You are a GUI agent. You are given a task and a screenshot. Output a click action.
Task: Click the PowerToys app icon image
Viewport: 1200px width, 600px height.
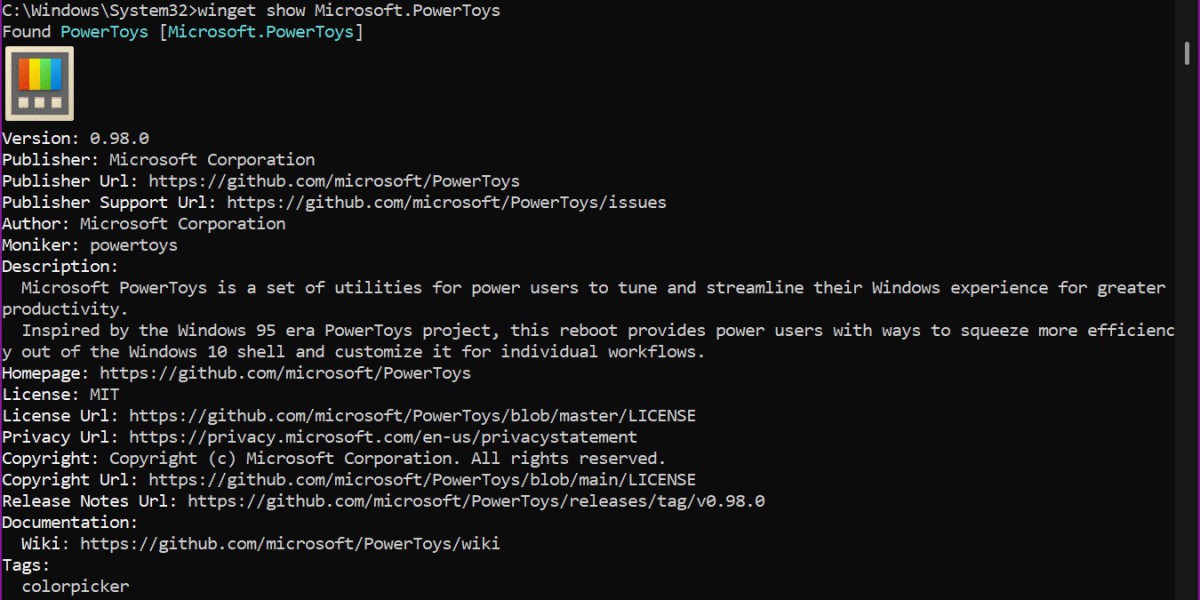click(x=40, y=85)
